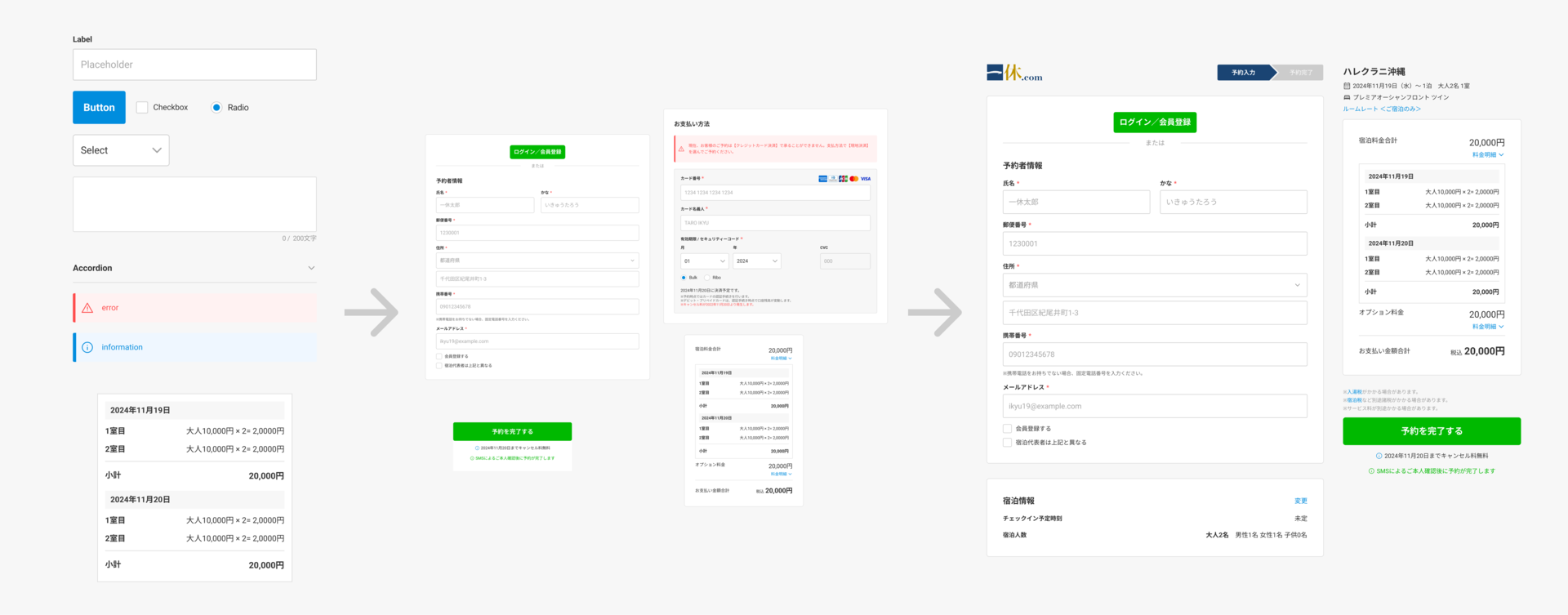Image resolution: width=1568 pixels, height=615 pixels.
Task: Click the 入湯税 link in the notes
Action: pyautogui.click(x=1354, y=392)
